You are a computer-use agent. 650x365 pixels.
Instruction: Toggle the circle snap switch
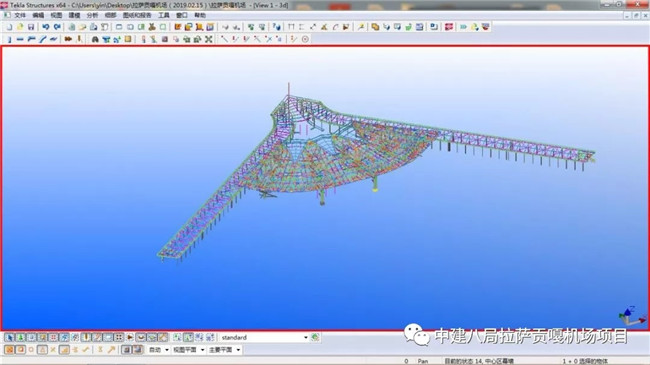[x=31, y=350]
